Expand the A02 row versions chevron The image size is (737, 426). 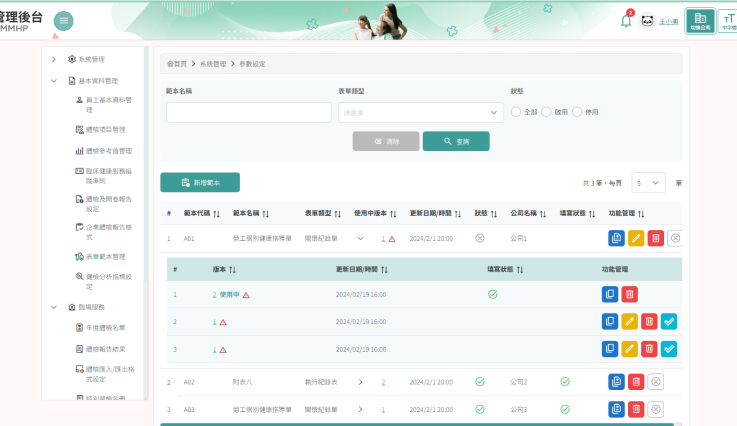(x=361, y=382)
